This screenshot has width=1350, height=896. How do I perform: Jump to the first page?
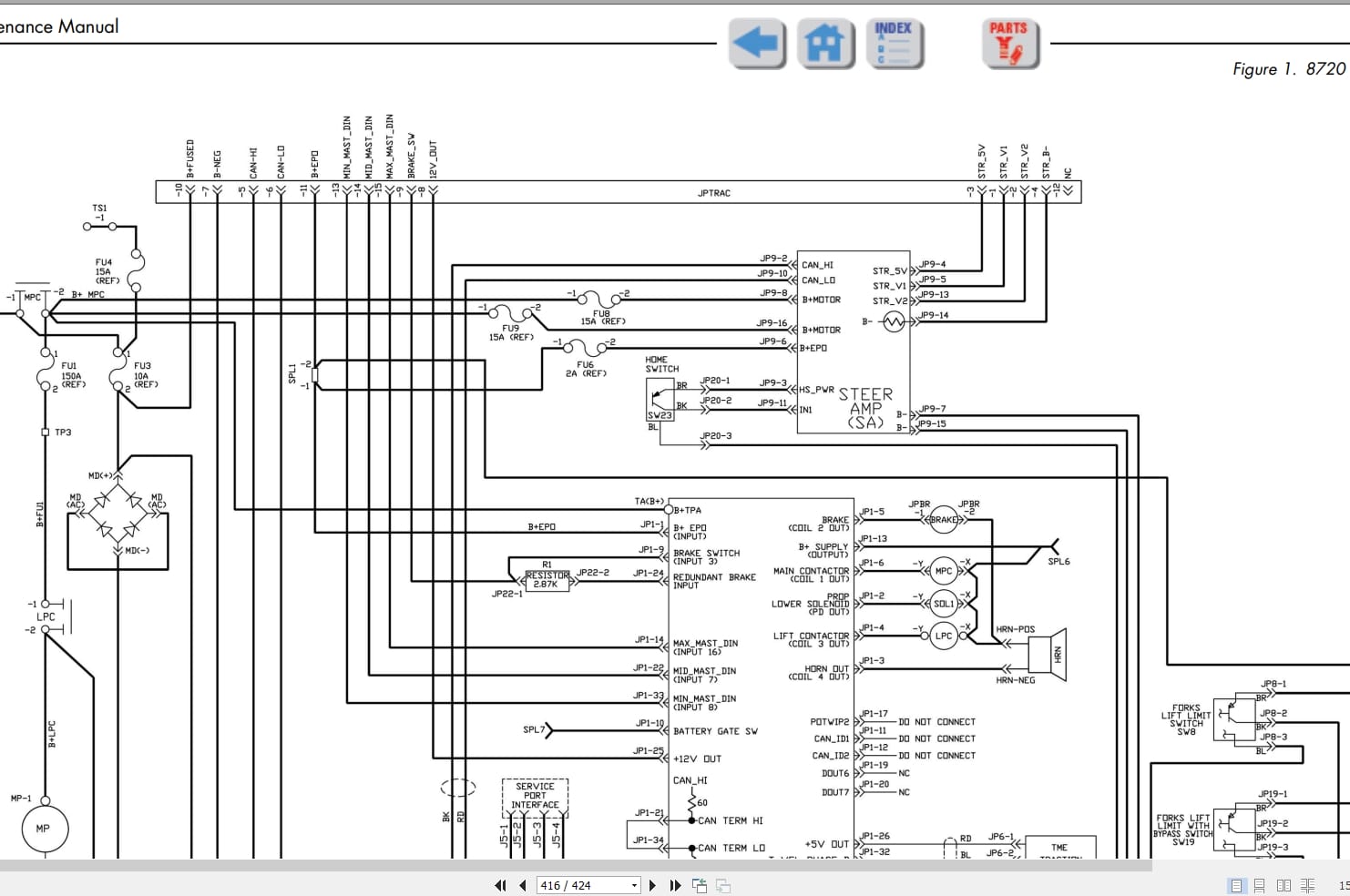click(x=500, y=885)
